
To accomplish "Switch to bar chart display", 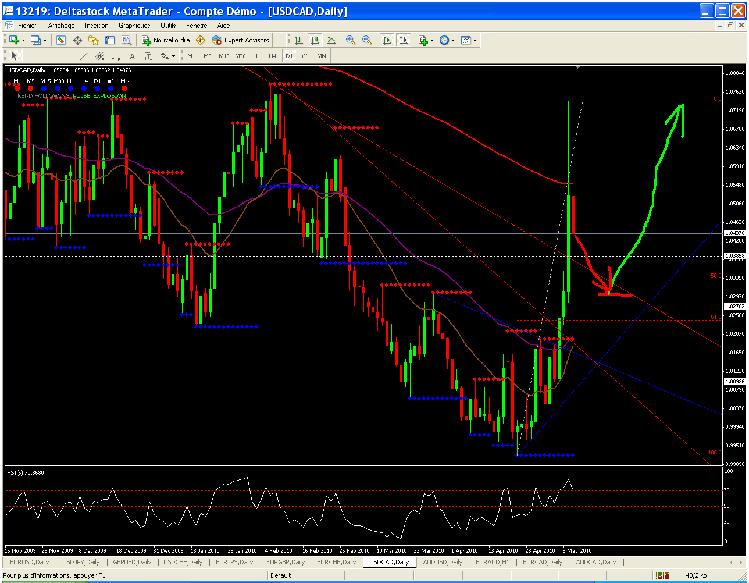I will 298,40.
